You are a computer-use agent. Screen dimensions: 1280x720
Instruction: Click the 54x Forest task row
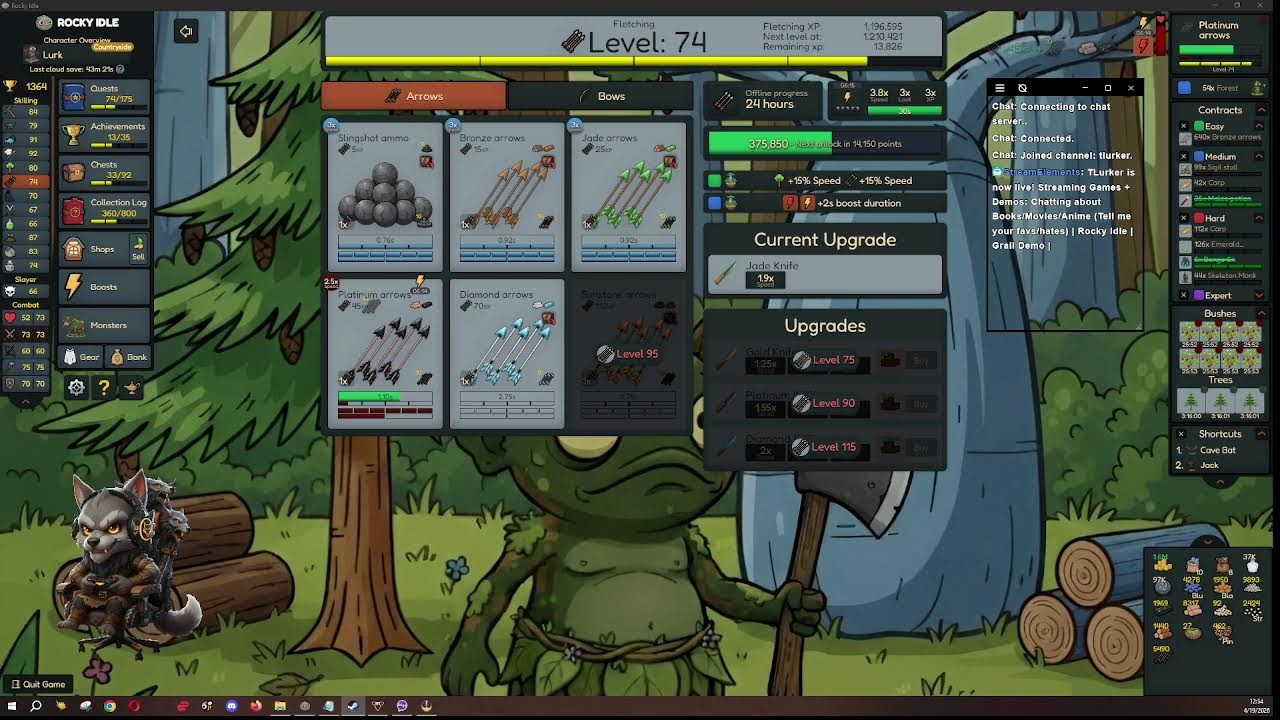(1221, 88)
